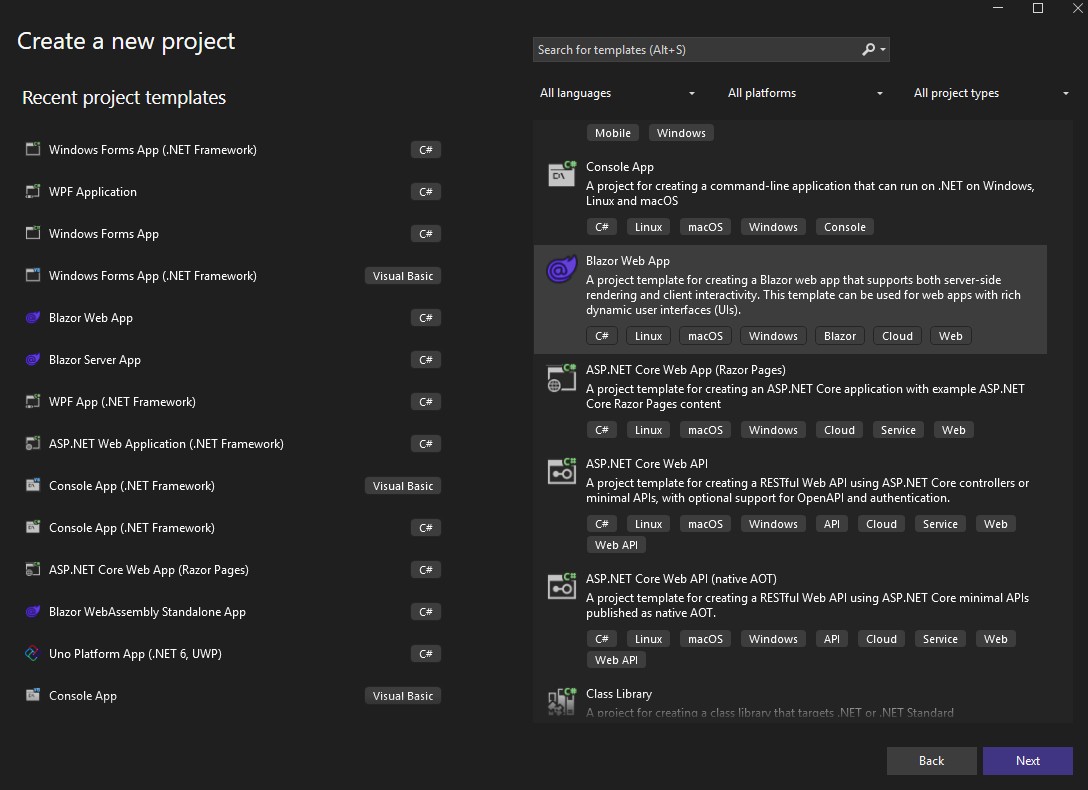Click the ASP.NET Core Web API icon
This screenshot has height=790, width=1088.
(561, 472)
